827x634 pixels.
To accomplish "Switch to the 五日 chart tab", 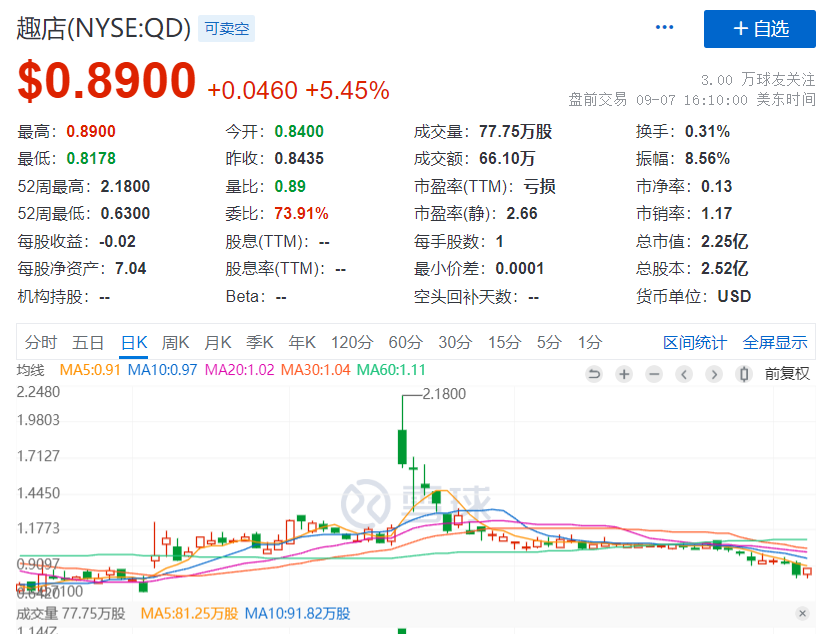I will click(x=88, y=342).
